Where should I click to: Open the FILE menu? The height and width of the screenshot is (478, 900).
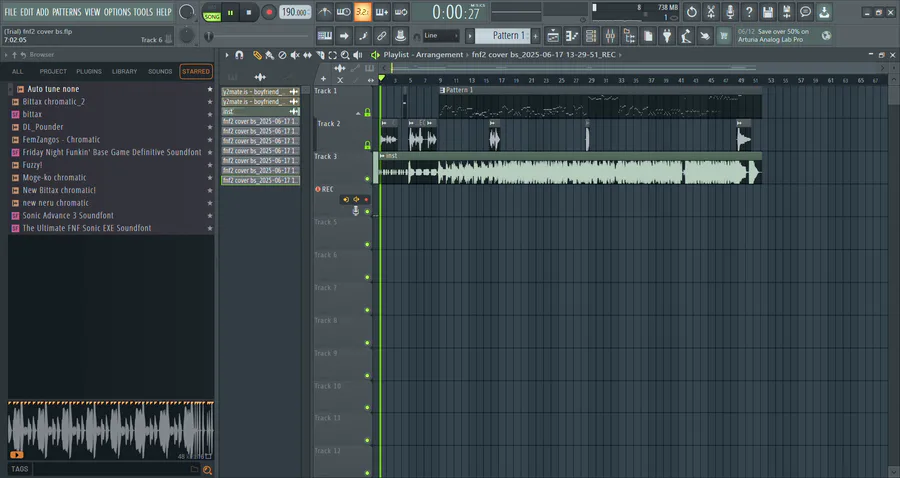[10, 11]
